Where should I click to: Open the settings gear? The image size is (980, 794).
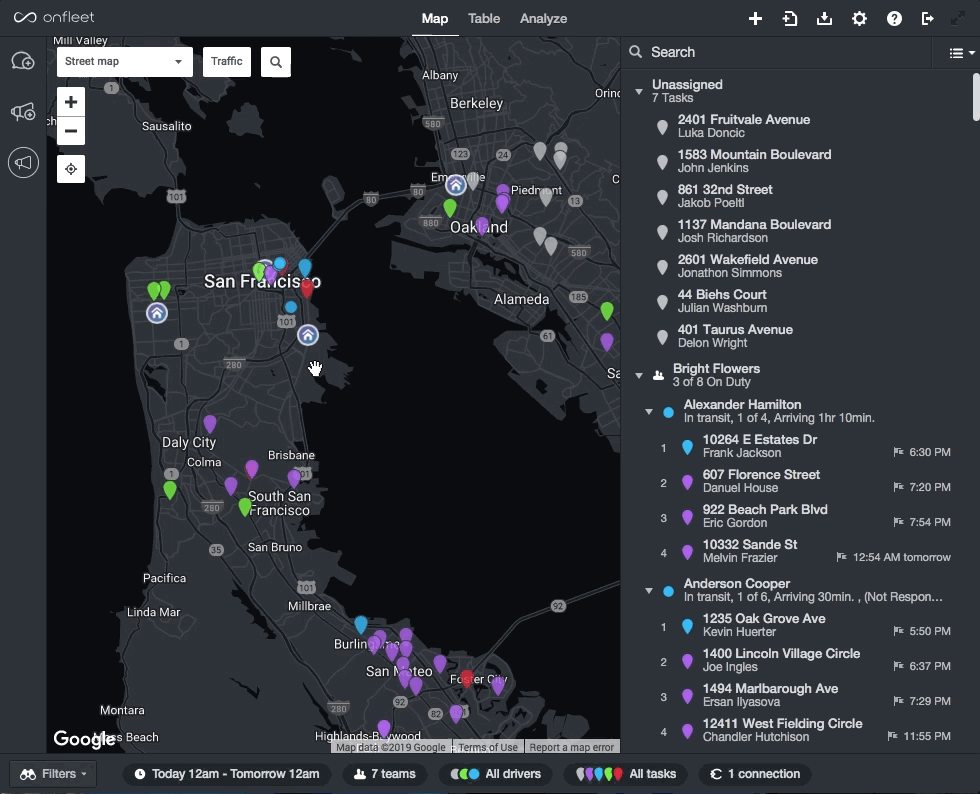pyautogui.click(x=859, y=19)
